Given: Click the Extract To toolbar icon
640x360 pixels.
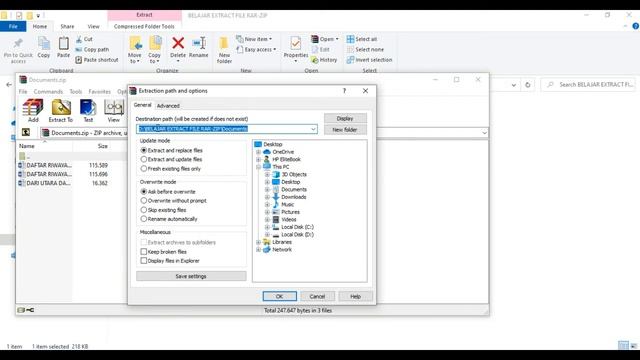Looking at the screenshot, I should click(61, 110).
